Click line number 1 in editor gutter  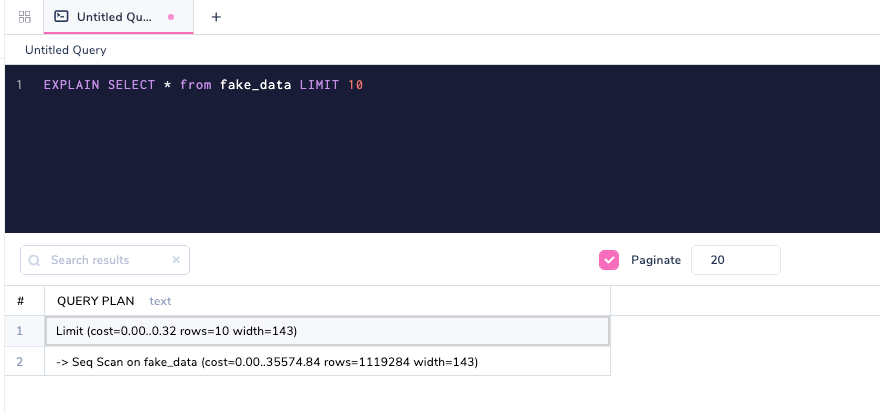(19, 86)
